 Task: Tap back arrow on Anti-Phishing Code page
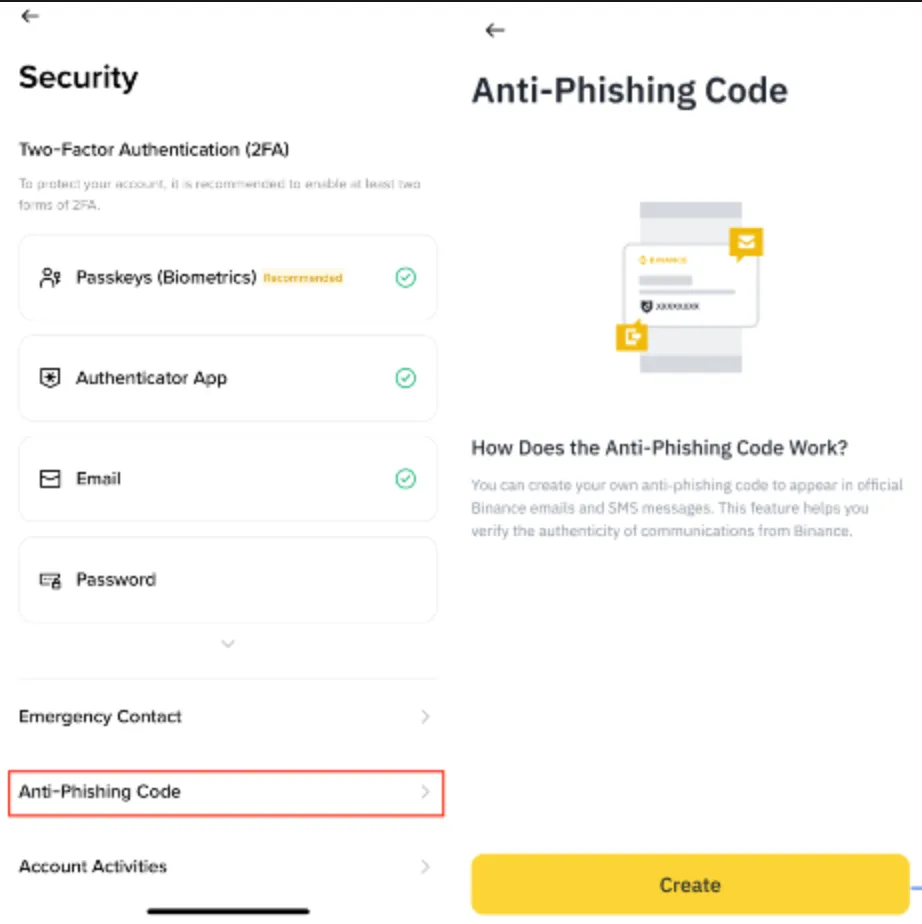point(494,30)
